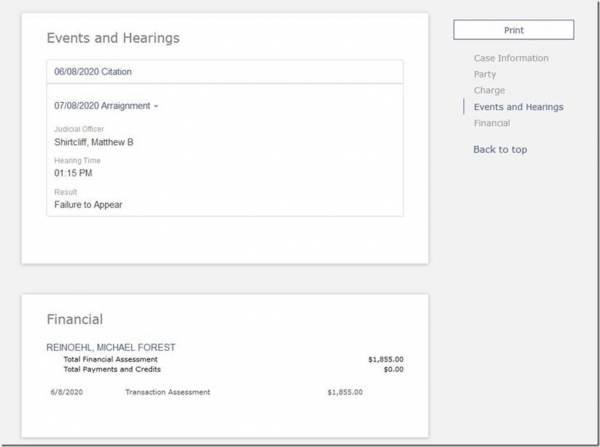Navigate to the Charge section
600x447 pixels.
tap(489, 90)
